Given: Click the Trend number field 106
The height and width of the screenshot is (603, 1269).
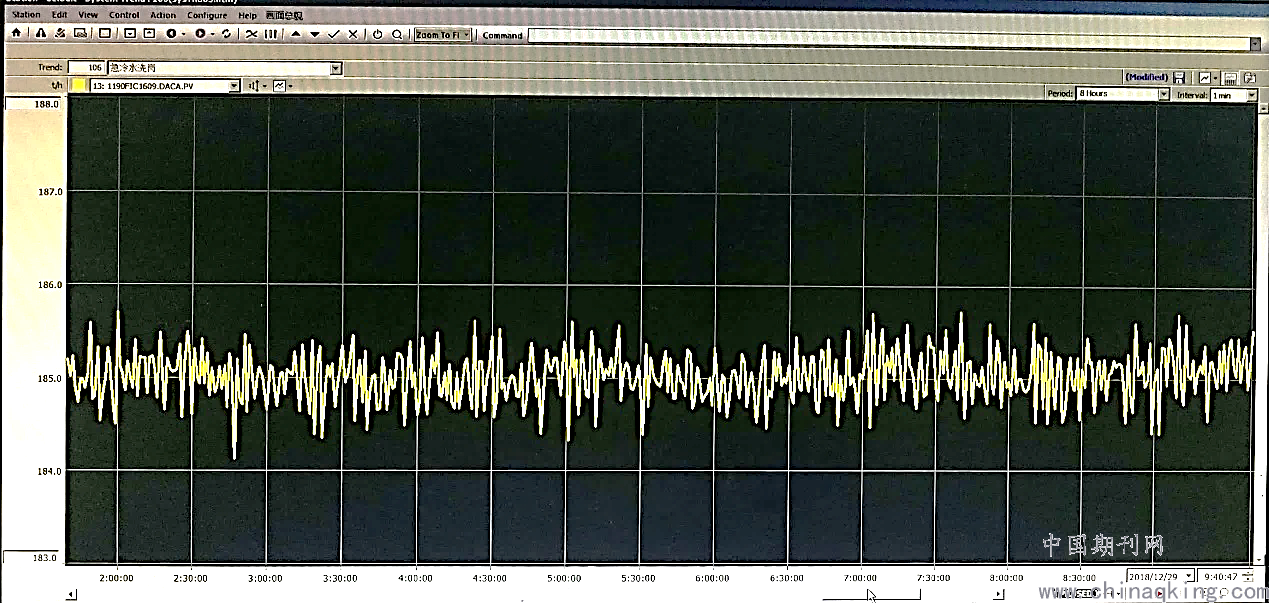Looking at the screenshot, I should [87, 68].
